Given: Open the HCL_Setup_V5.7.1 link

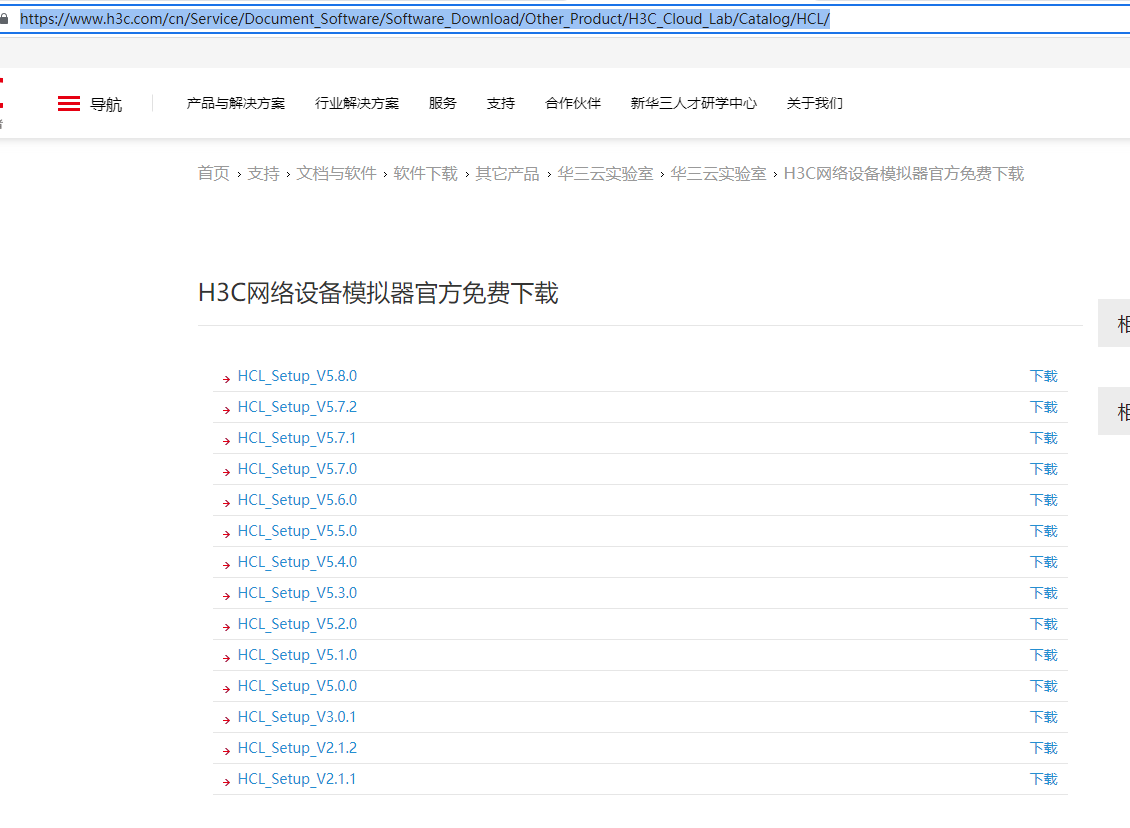Looking at the screenshot, I should click(x=296, y=438).
